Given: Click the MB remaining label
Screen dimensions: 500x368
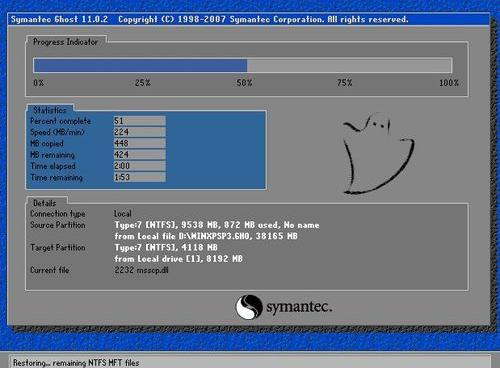Looking at the screenshot, I should [x=52, y=155].
